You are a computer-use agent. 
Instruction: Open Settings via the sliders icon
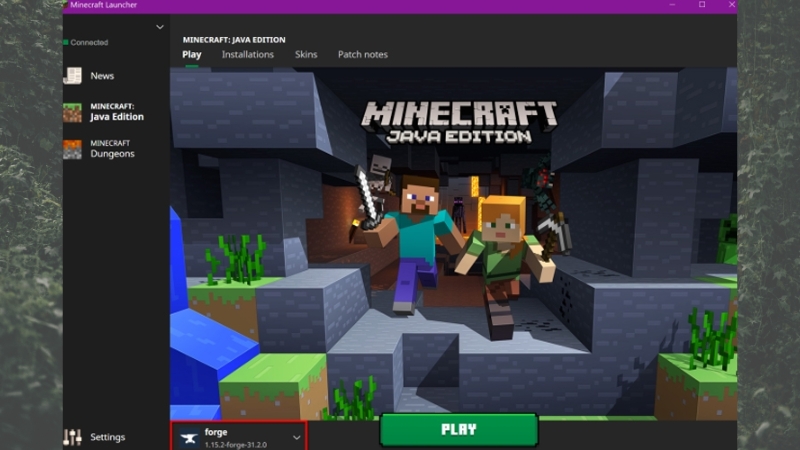pyautogui.click(x=72, y=437)
